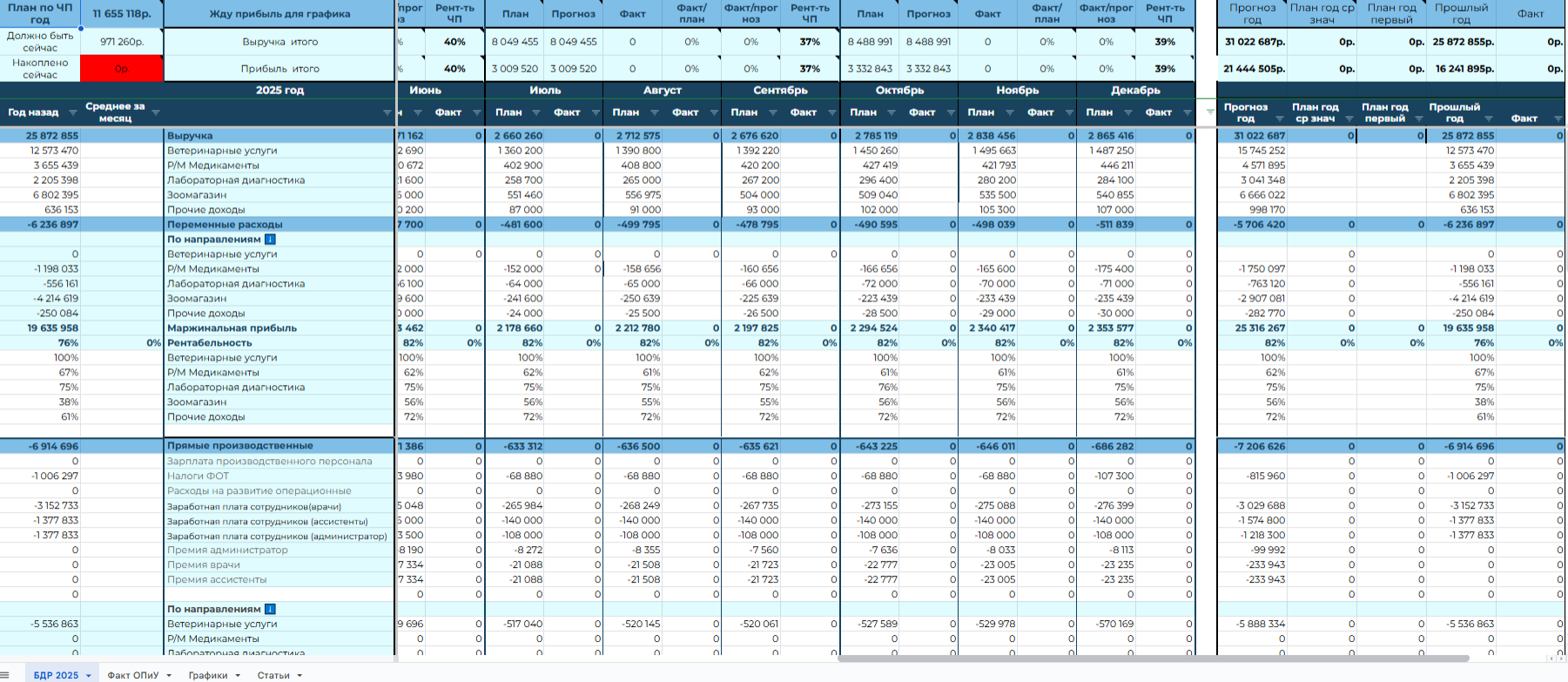The height and width of the screenshot is (682, 1568).
Task: Select Заработная плата сотрудников(врачи) row label
Action: click(279, 506)
